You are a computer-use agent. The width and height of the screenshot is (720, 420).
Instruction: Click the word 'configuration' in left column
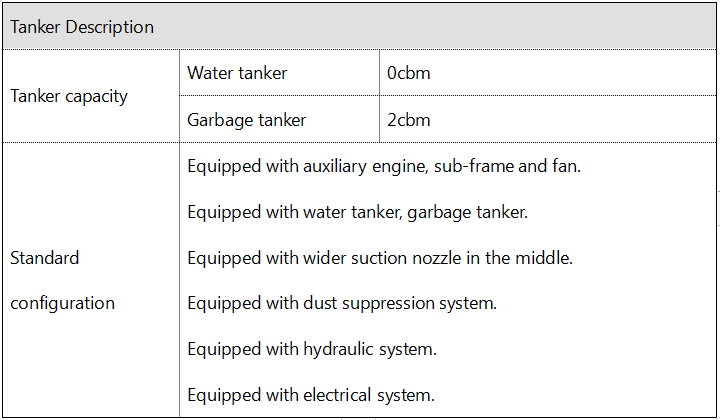pos(62,304)
